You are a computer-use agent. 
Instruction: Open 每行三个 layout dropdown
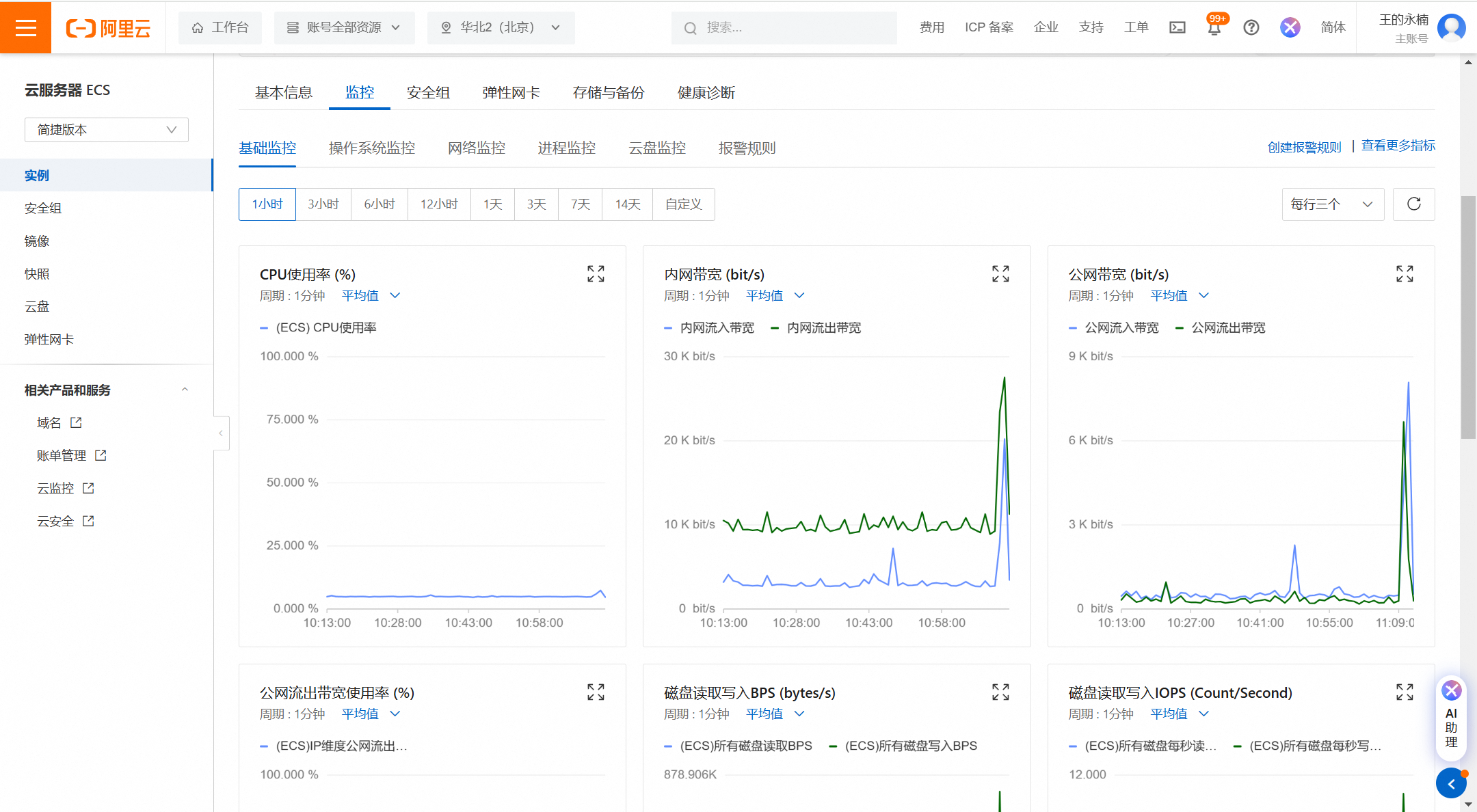point(1333,204)
